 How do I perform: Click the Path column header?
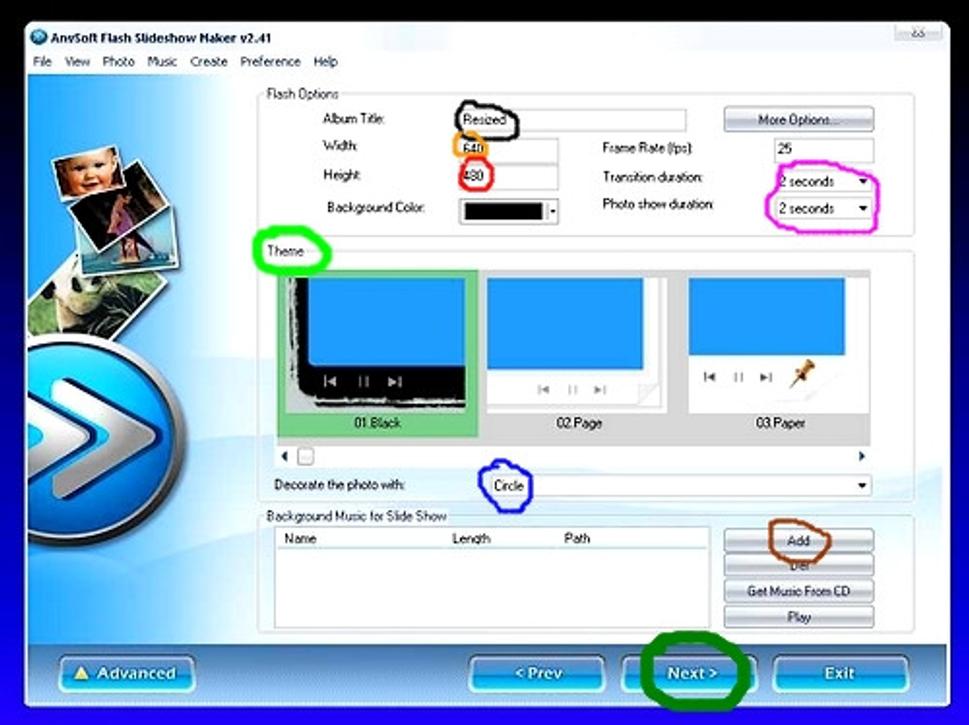click(577, 538)
